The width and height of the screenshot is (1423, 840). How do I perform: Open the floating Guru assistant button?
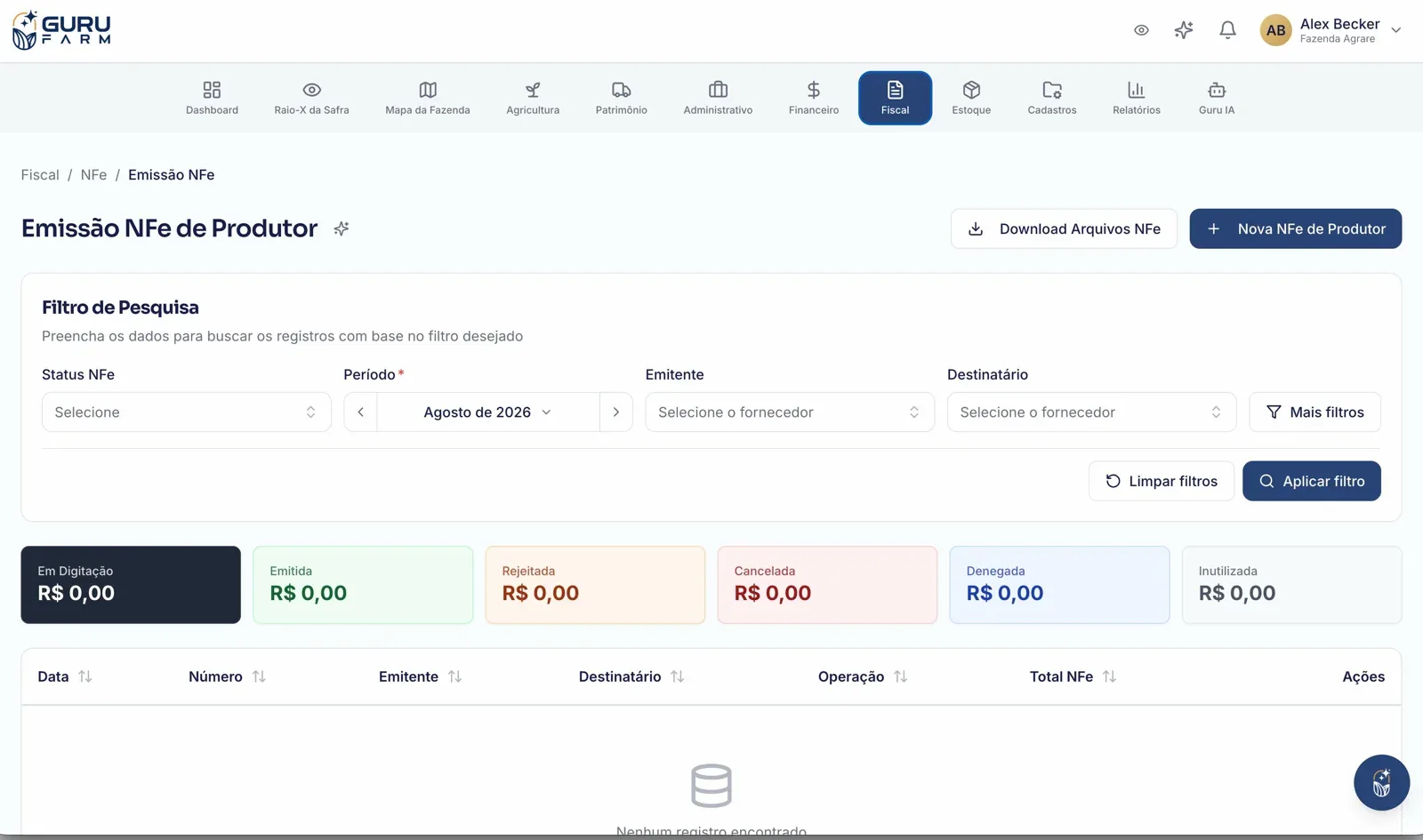click(x=1381, y=783)
